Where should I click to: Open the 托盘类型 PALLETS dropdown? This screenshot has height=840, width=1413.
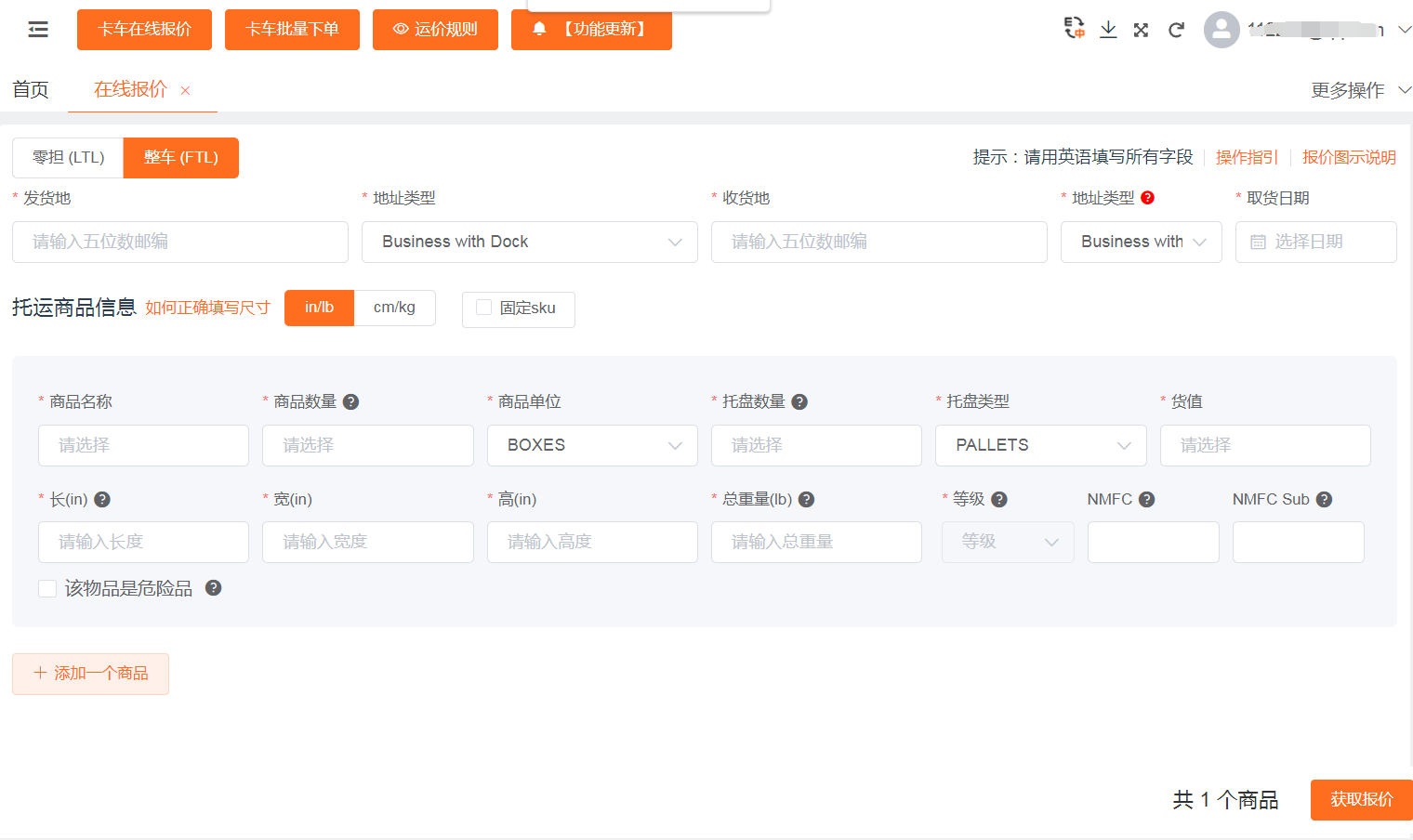1040,445
